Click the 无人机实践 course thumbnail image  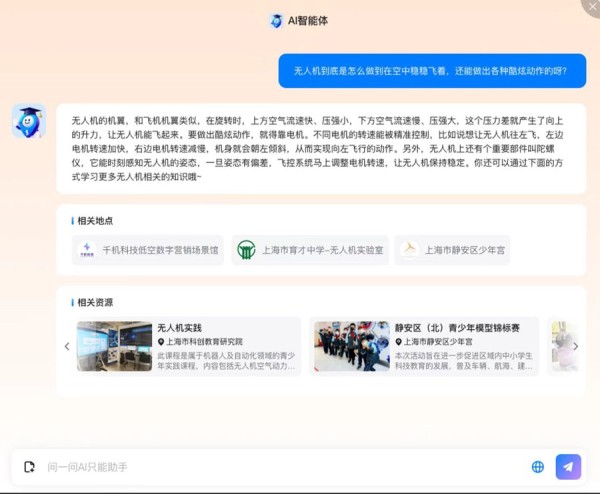[114, 346]
